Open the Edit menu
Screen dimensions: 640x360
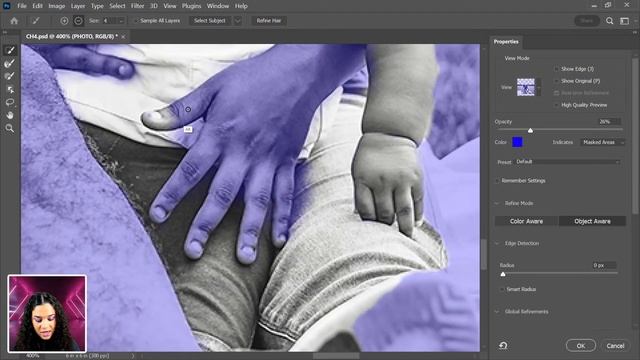37,6
